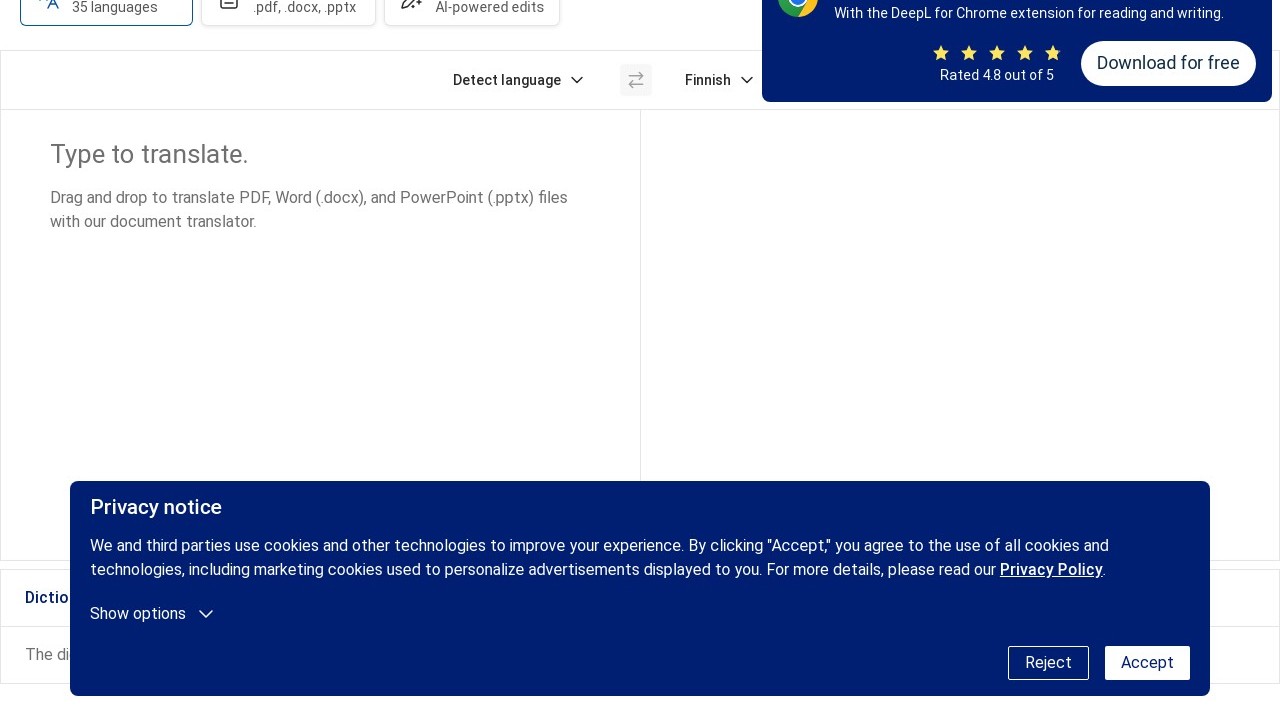Click the translate-text icon beside 35 languages
This screenshot has width=1280, height=720.
pyautogui.click(x=50, y=4)
